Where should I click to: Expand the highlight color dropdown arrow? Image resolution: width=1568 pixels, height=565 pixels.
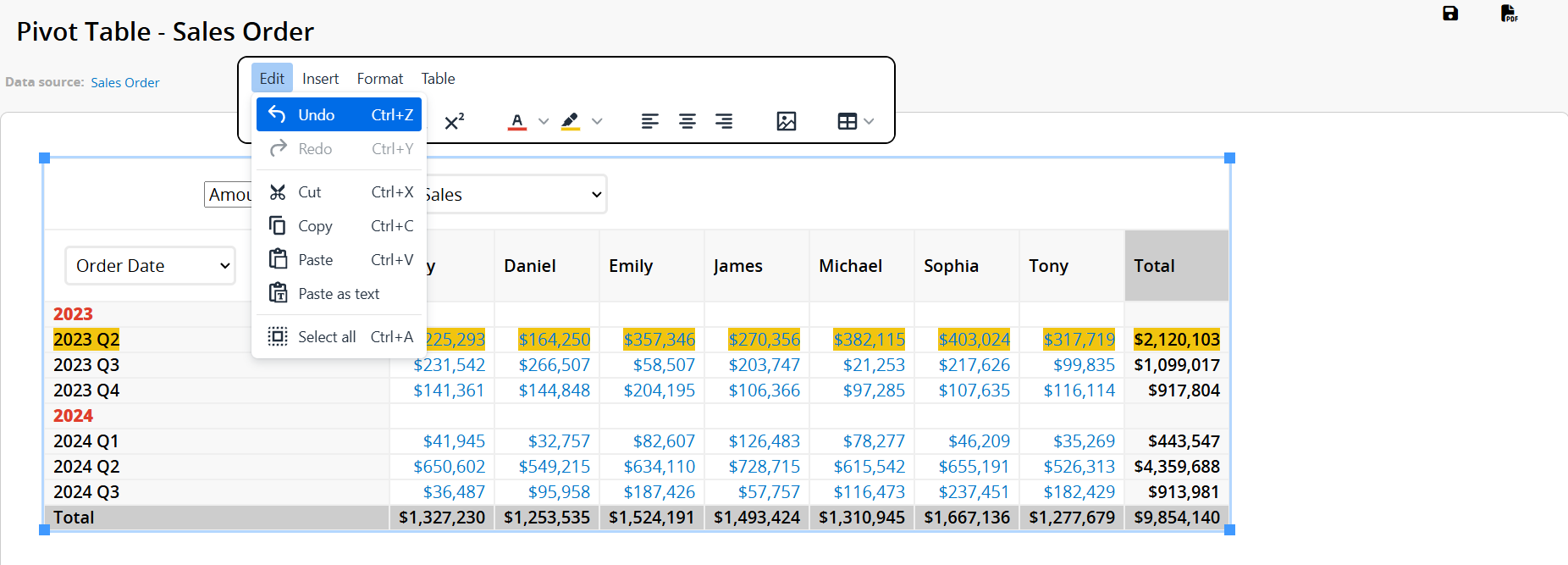[597, 121]
